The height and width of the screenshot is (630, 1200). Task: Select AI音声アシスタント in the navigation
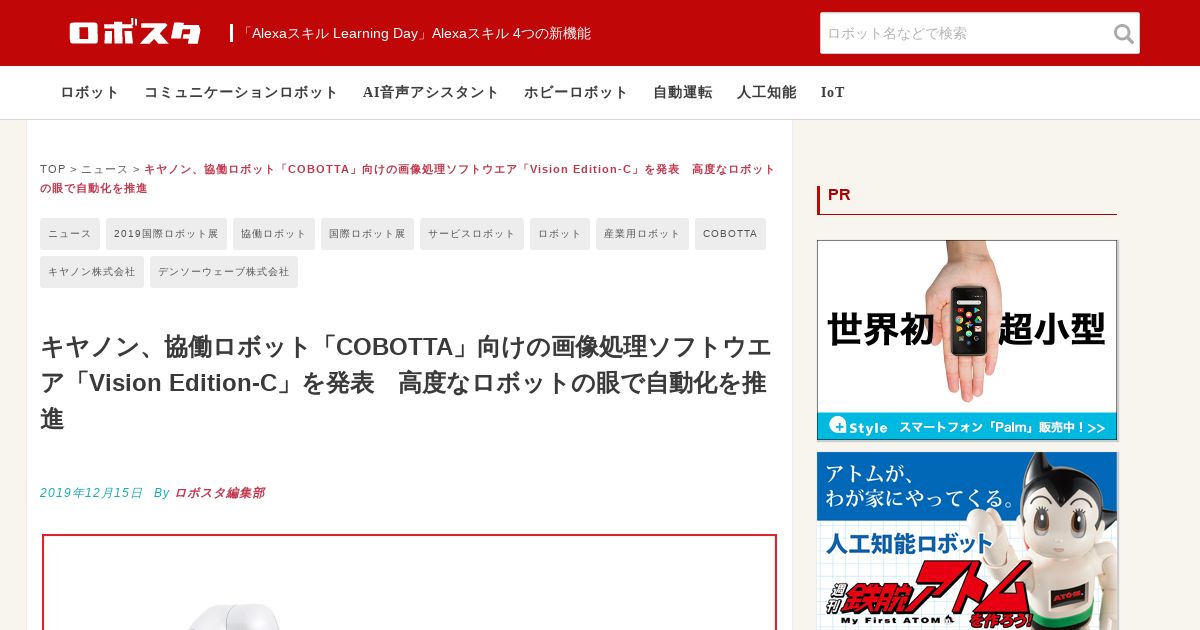pos(431,92)
